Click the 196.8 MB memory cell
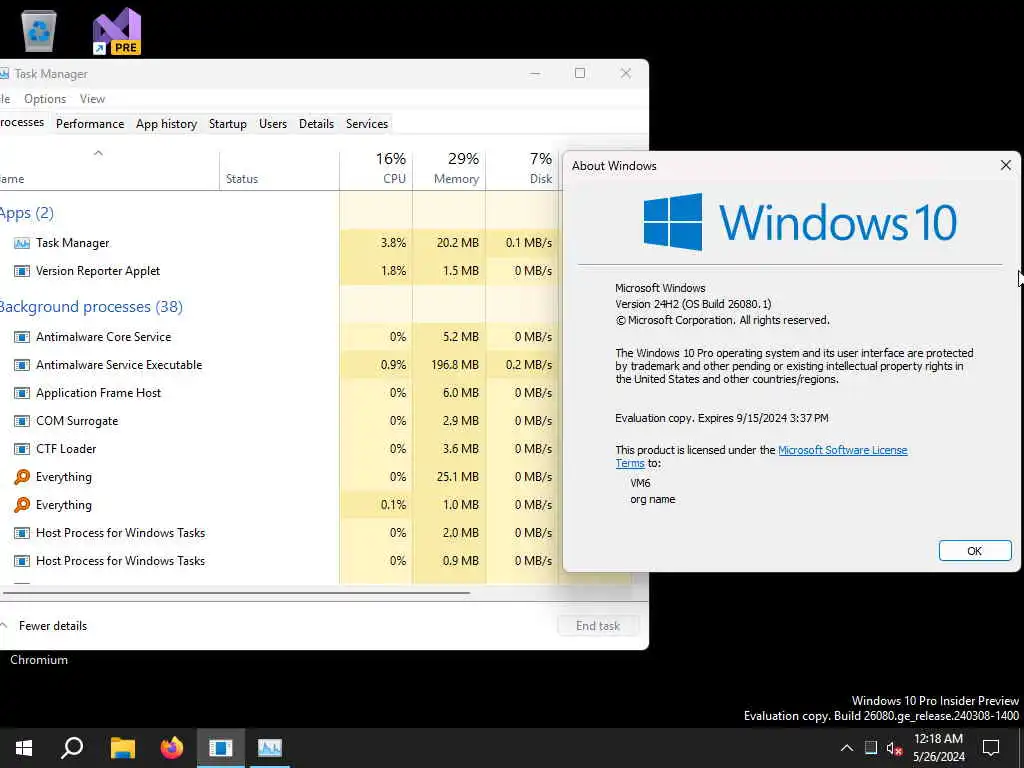This screenshot has width=1024, height=768. tap(449, 365)
